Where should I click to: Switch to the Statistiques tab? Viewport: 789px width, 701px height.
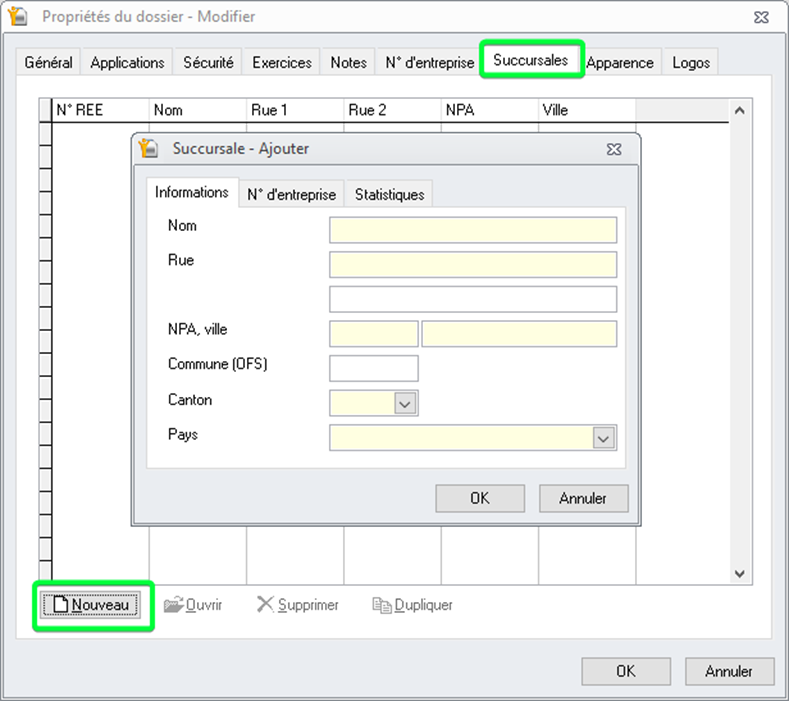(389, 195)
